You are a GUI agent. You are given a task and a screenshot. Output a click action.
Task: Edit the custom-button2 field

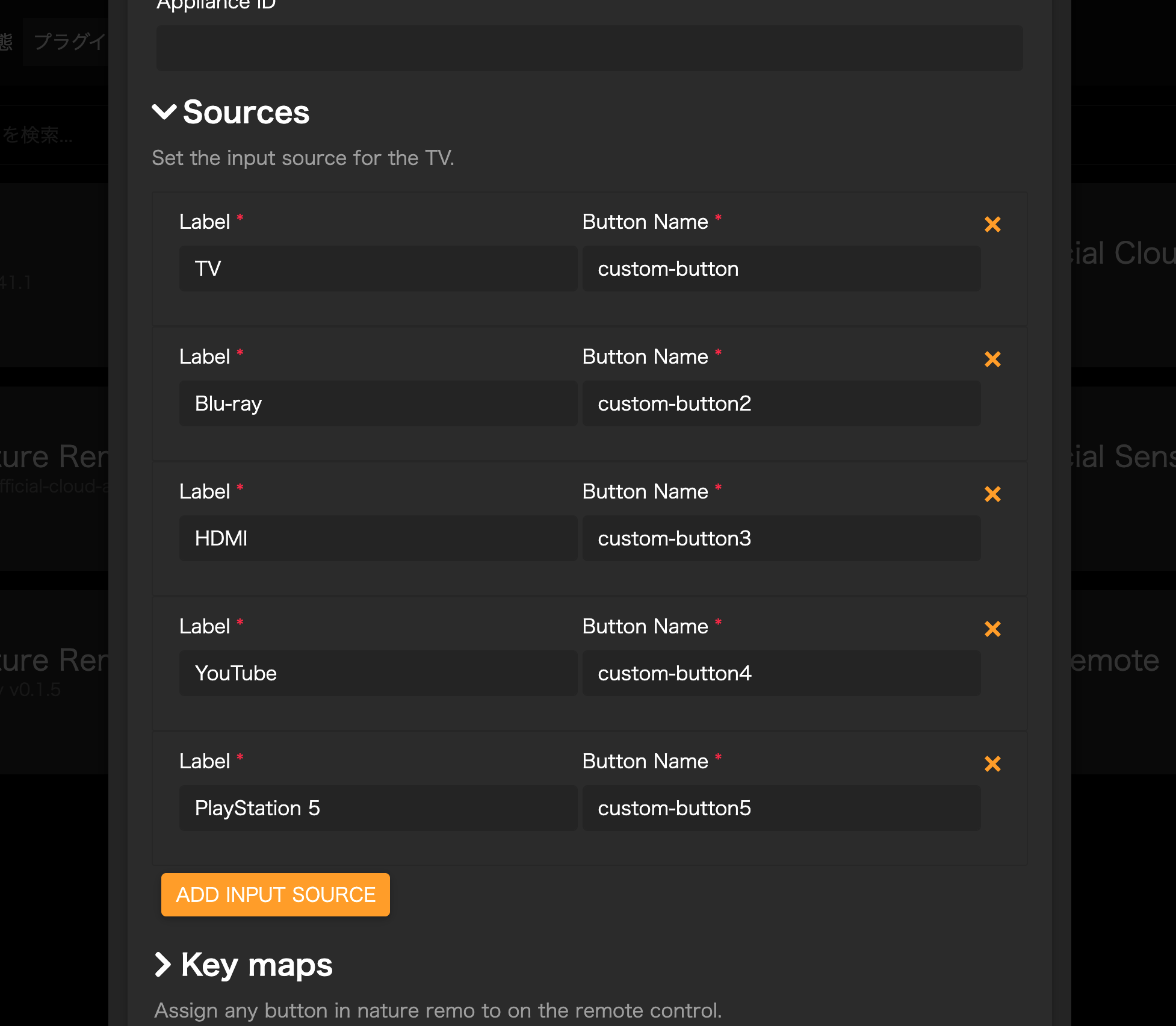click(x=782, y=403)
